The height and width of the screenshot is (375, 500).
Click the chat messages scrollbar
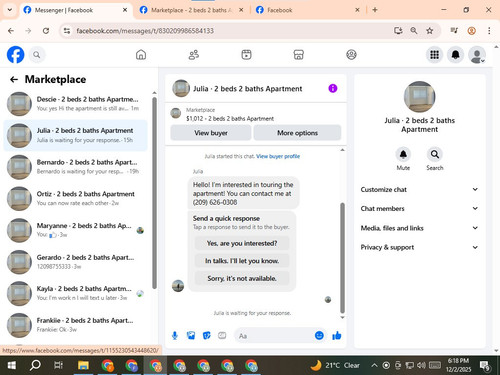342,257
